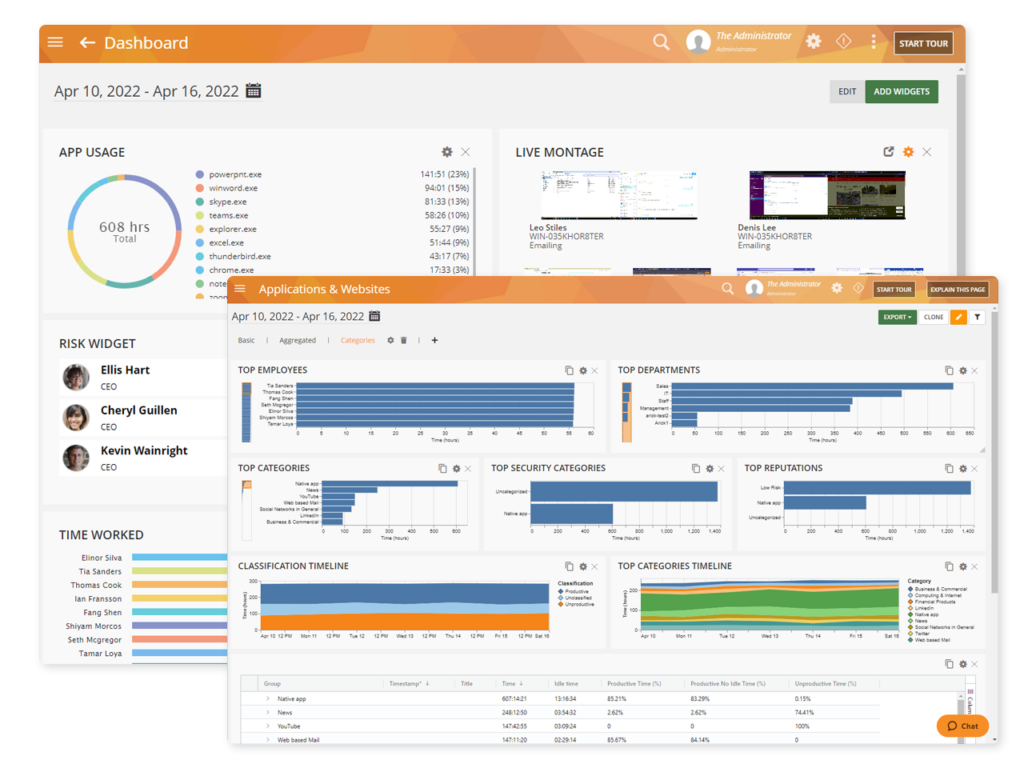Screen dimensions: 1024x768
Task: Delete the Categories report via trash icon
Action: (x=402, y=340)
